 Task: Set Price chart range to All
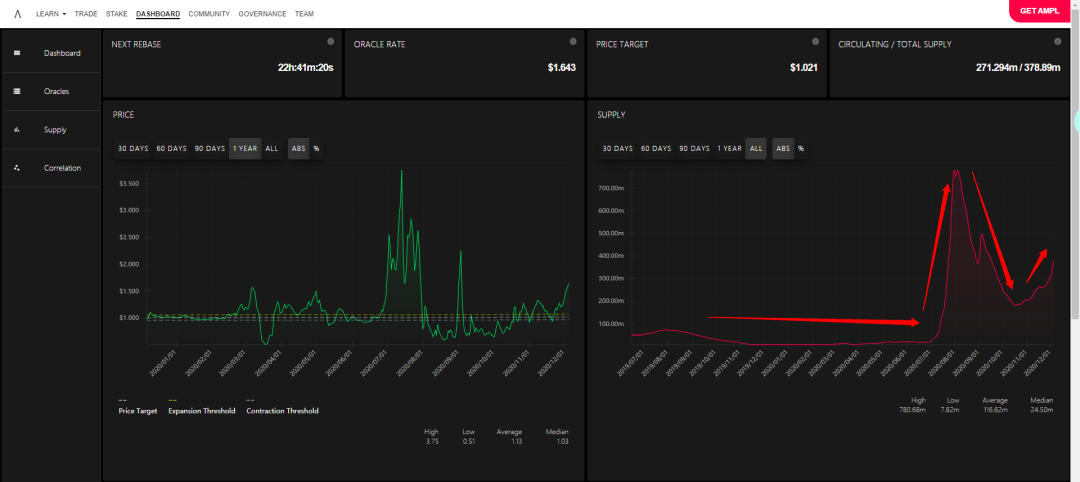tap(271, 149)
